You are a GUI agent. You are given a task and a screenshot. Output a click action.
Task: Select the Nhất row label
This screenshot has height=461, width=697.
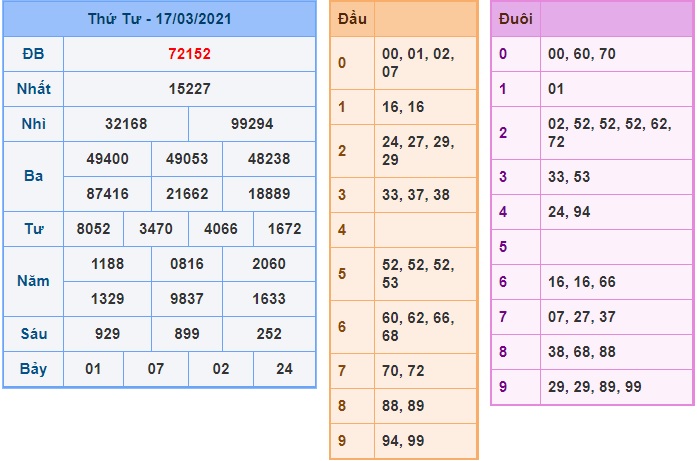click(33, 89)
